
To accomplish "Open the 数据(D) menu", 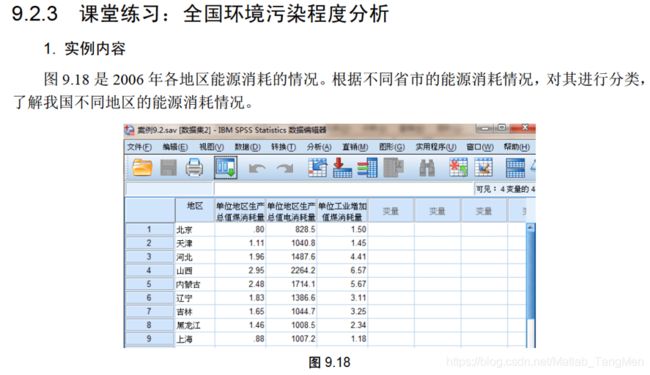I will click(x=247, y=147).
